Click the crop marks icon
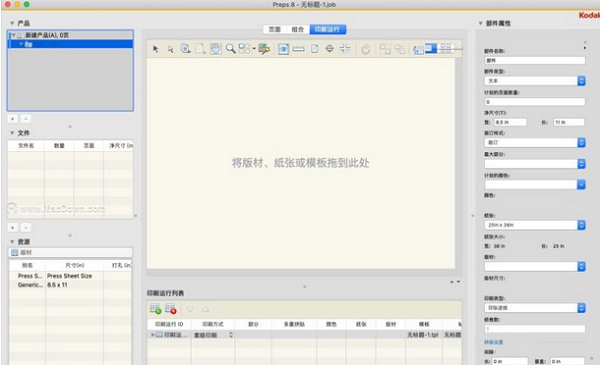600x365 pixels. [x=345, y=49]
